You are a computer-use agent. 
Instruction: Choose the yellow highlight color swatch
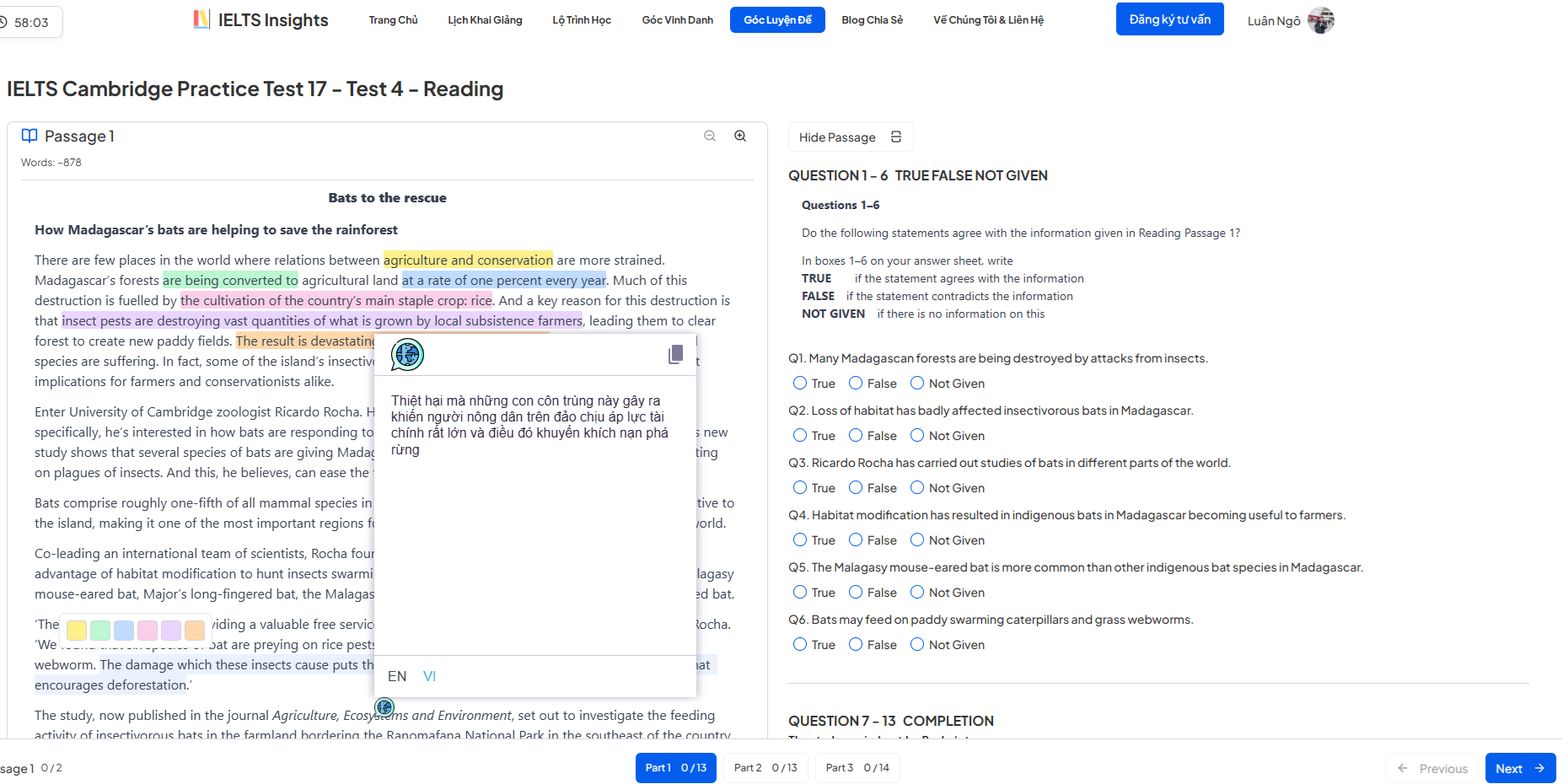[77, 631]
